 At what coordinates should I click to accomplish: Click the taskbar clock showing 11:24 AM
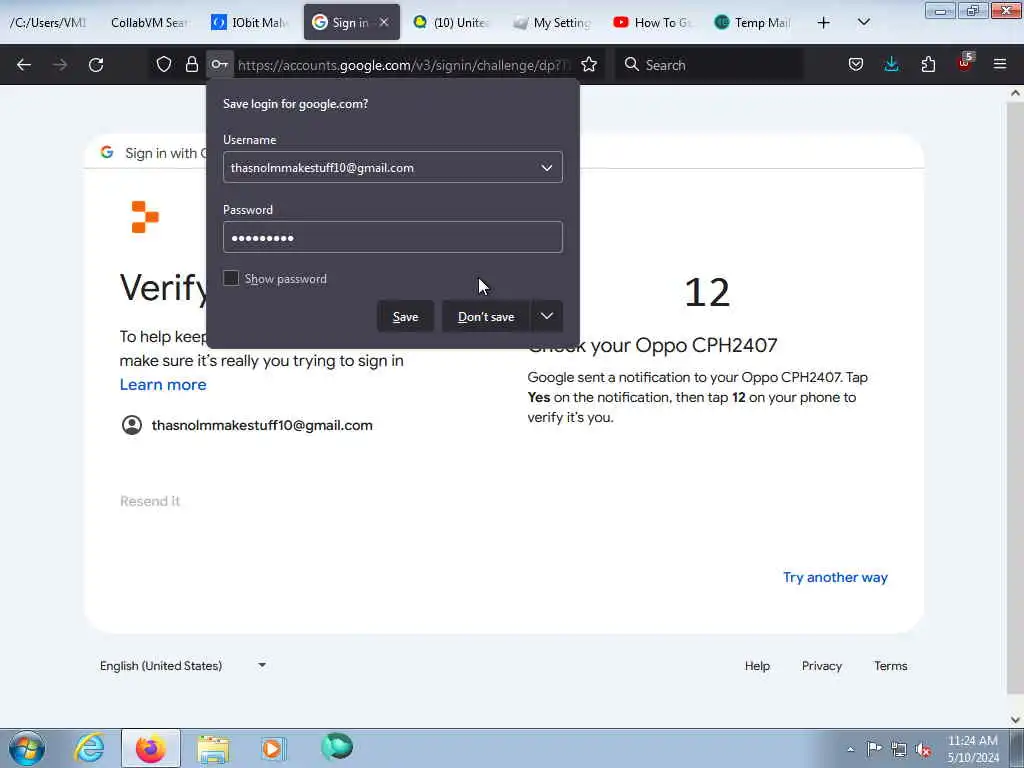pyautogui.click(x=973, y=749)
